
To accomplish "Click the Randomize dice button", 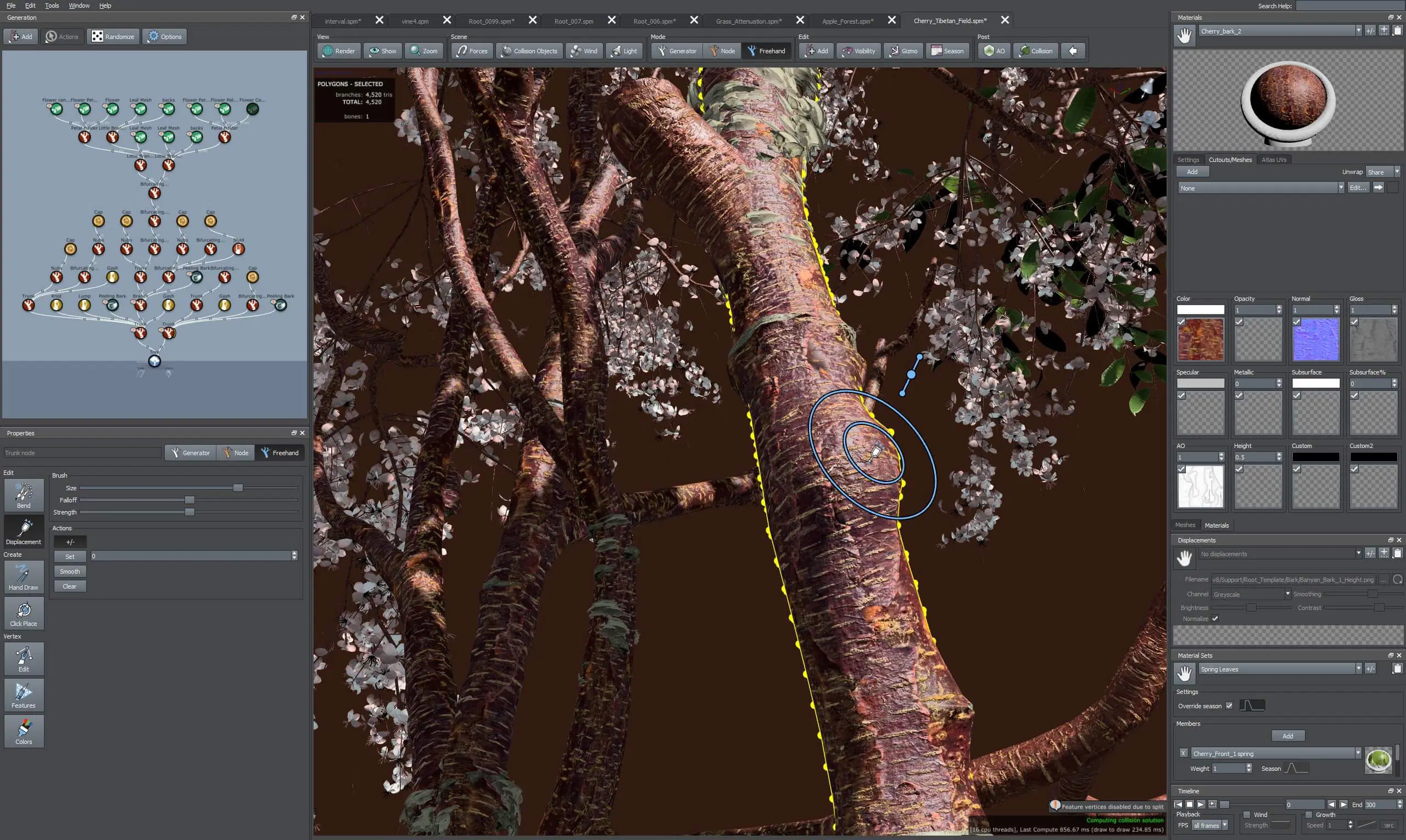I will 113,37.
